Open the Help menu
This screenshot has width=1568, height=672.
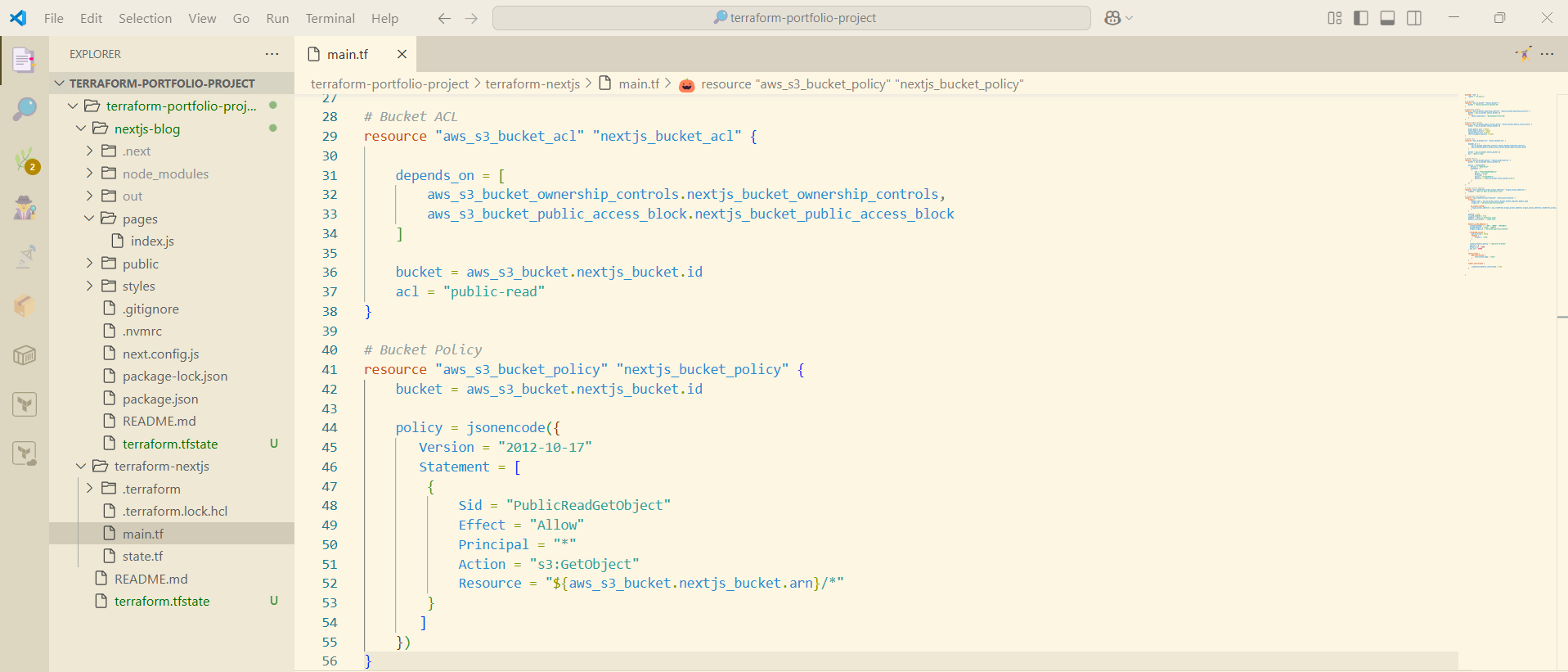click(384, 18)
